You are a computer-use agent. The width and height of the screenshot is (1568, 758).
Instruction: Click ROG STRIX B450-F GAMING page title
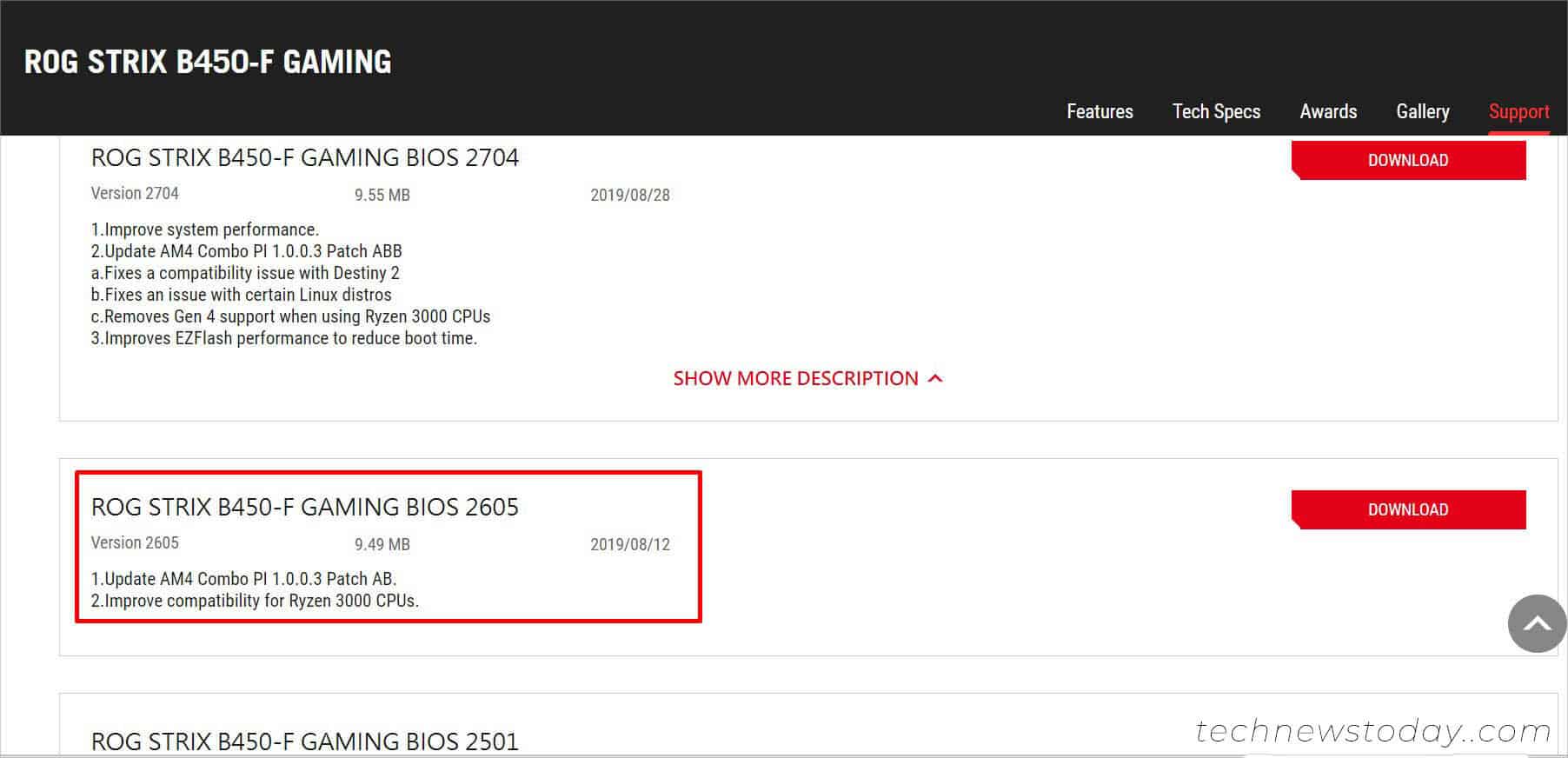[x=208, y=62]
